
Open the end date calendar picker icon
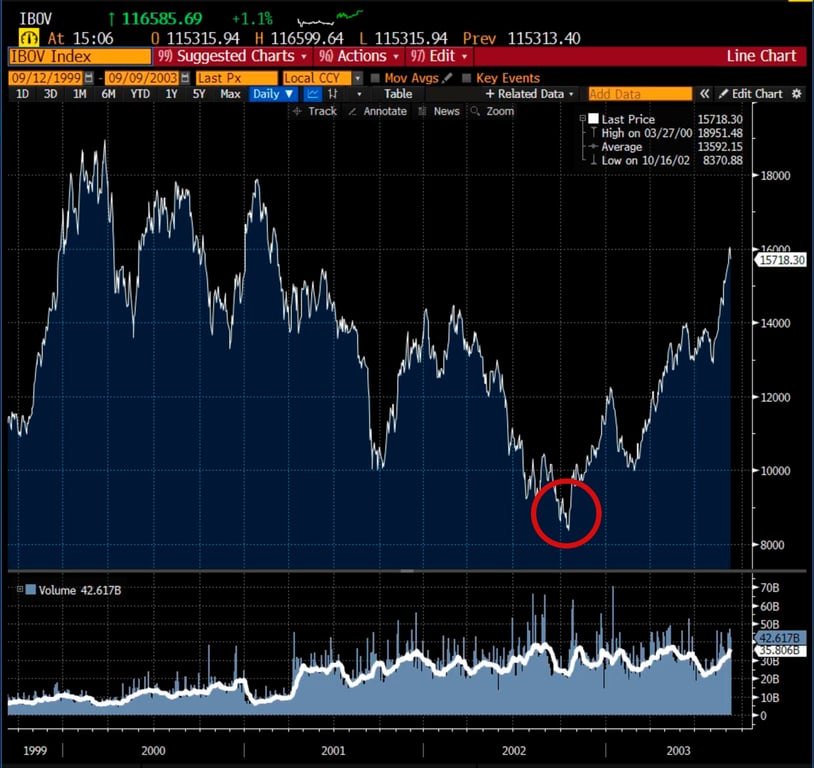pyautogui.click(x=185, y=78)
